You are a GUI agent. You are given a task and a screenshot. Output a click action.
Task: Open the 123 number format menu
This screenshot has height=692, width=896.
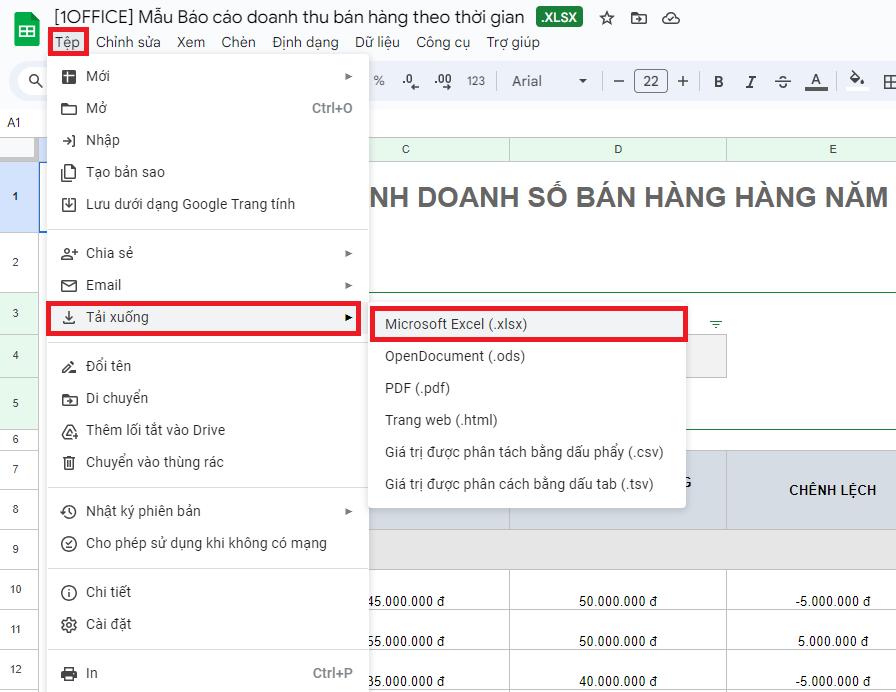tap(476, 81)
